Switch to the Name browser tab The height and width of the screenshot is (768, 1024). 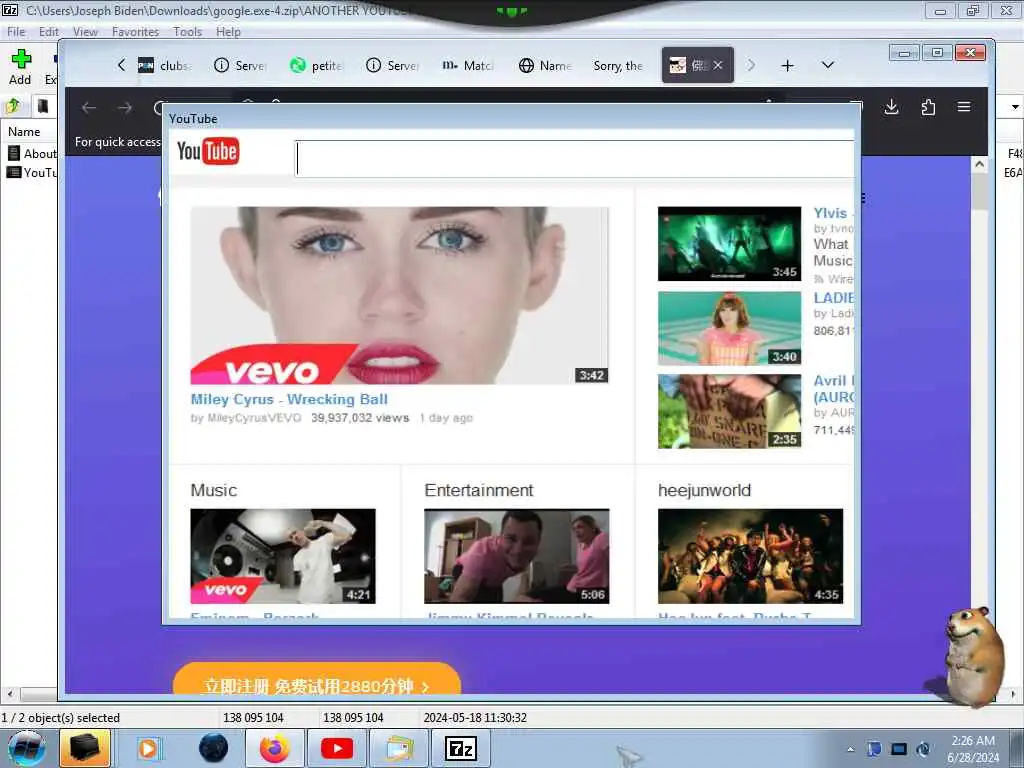545,65
